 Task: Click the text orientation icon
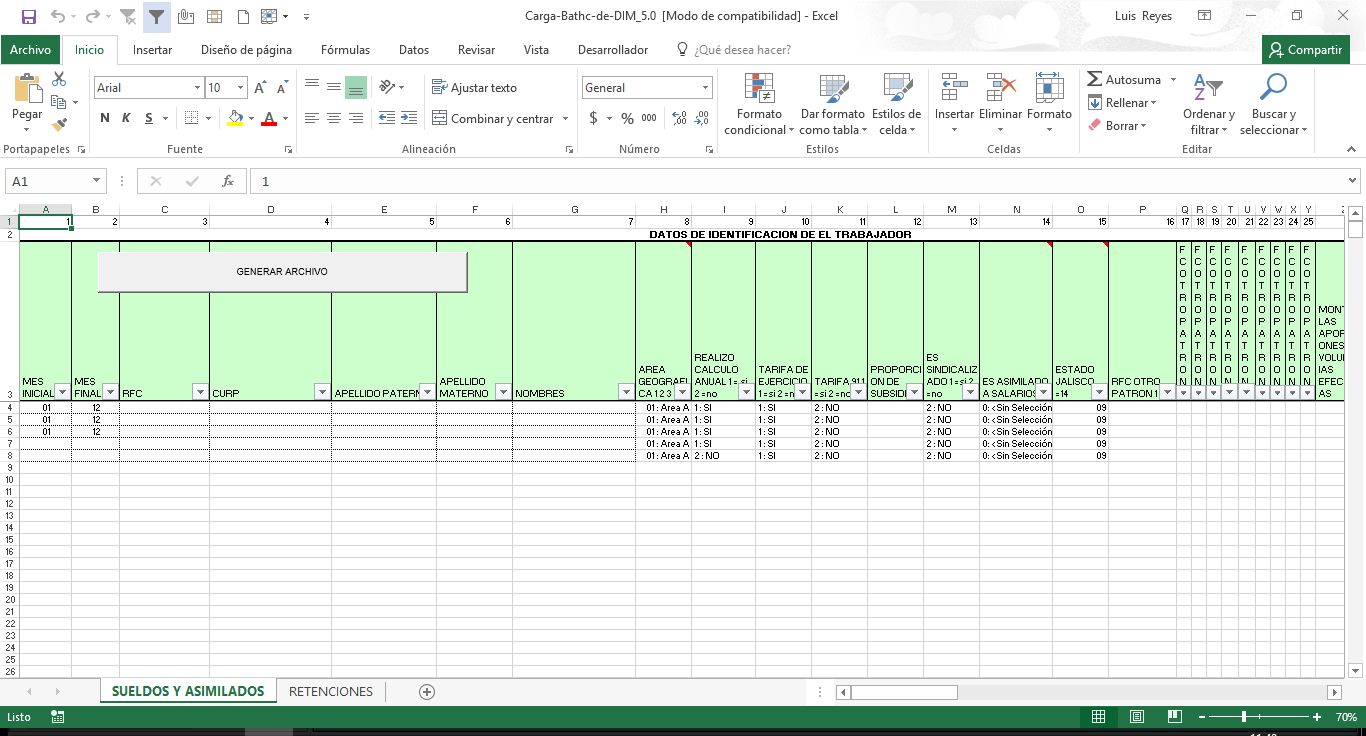tap(385, 87)
